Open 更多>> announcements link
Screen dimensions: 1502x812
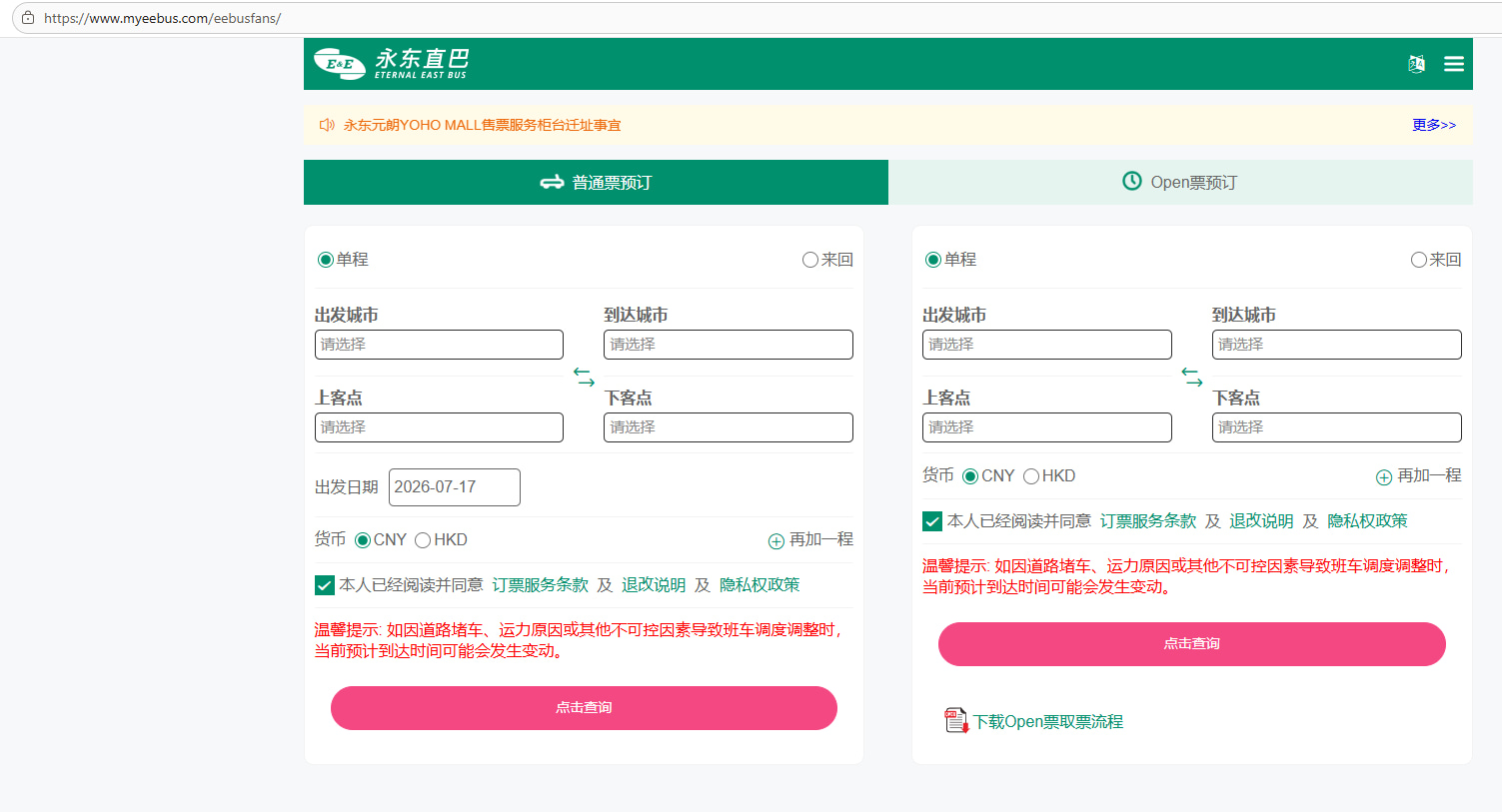1434,125
